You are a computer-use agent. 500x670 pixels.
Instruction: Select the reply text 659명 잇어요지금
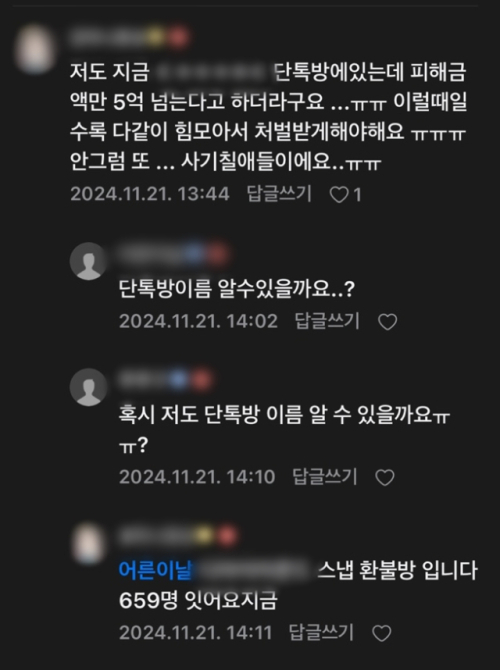coord(198,600)
